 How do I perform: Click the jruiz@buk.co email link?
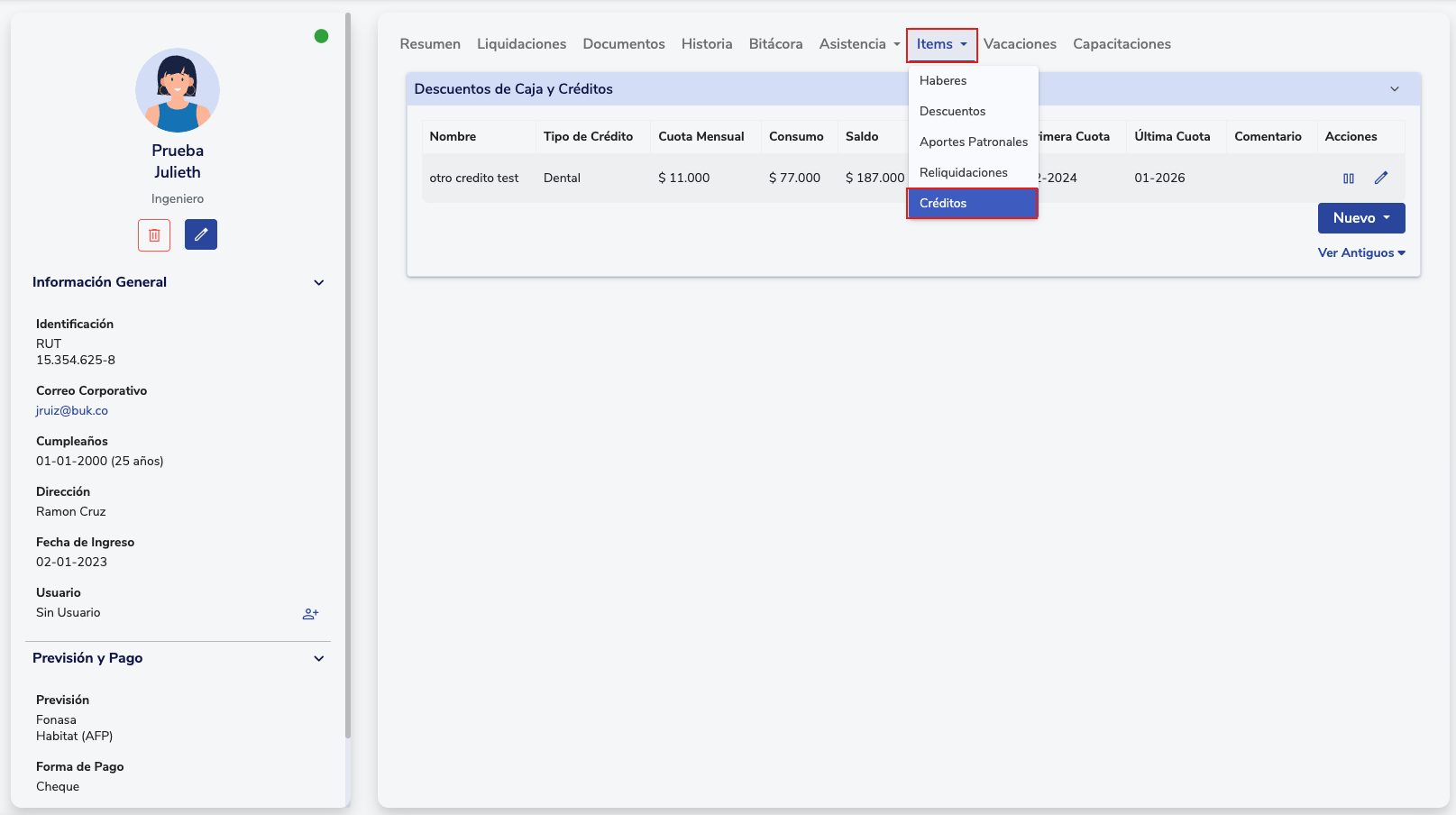pos(72,411)
